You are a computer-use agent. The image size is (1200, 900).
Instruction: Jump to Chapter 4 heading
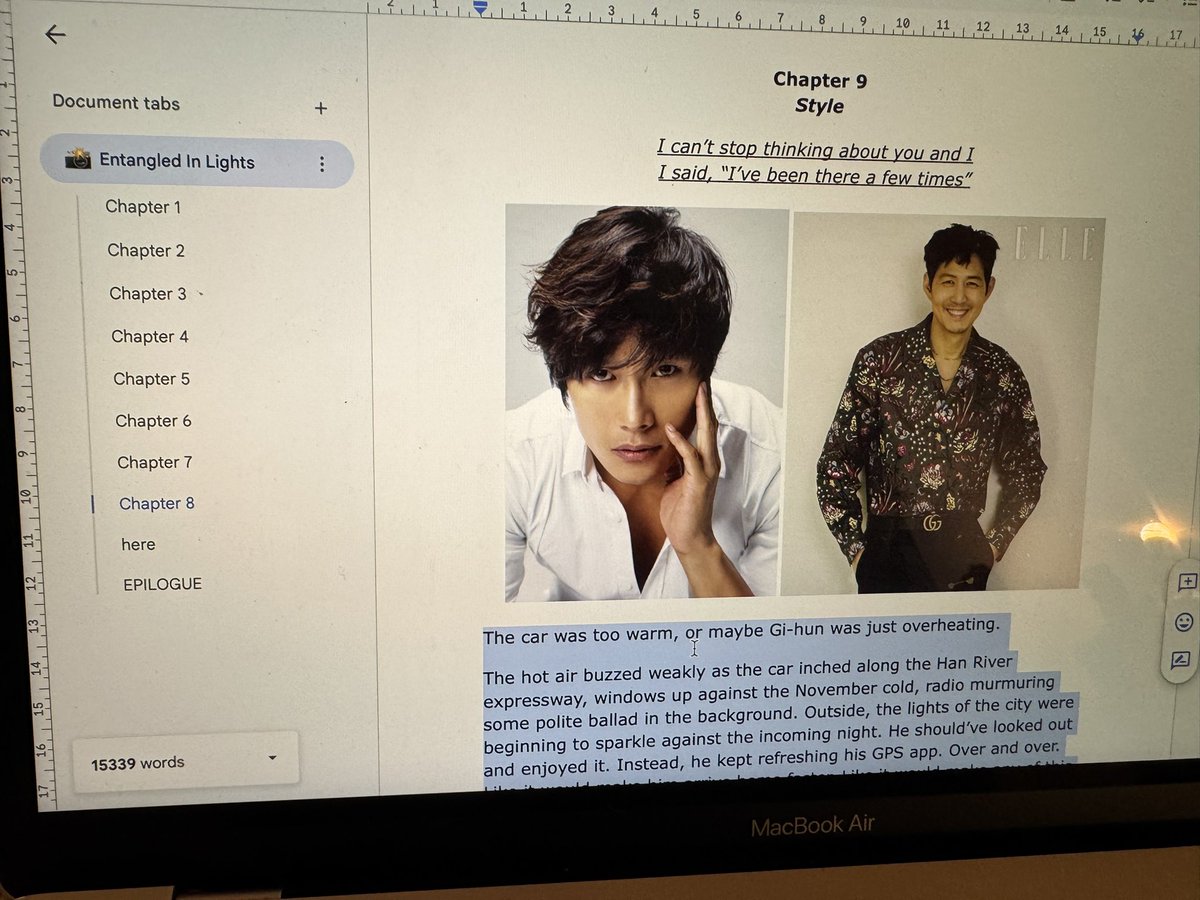coord(150,337)
